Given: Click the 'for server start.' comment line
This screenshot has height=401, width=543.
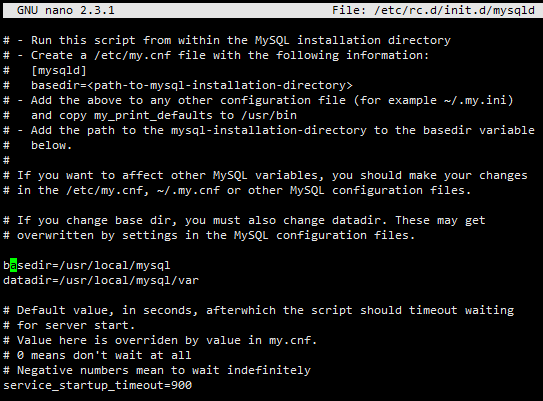Looking at the screenshot, I should pos(69,325).
